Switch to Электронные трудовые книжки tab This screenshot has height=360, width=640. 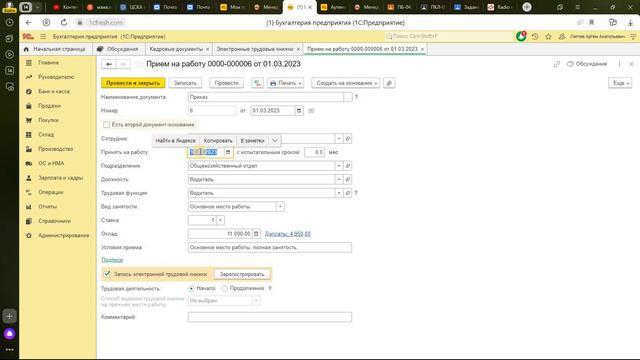[x=255, y=49]
